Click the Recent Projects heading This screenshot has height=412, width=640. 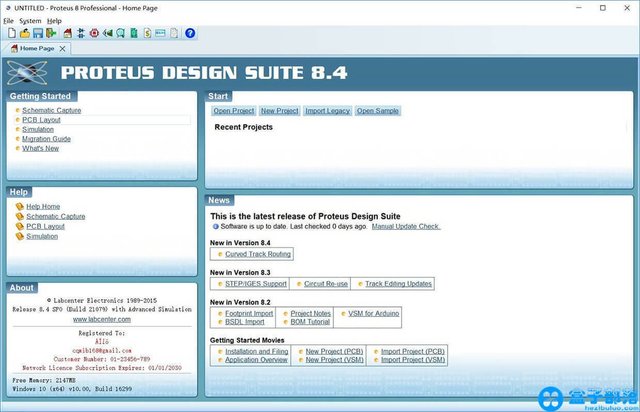point(244,127)
